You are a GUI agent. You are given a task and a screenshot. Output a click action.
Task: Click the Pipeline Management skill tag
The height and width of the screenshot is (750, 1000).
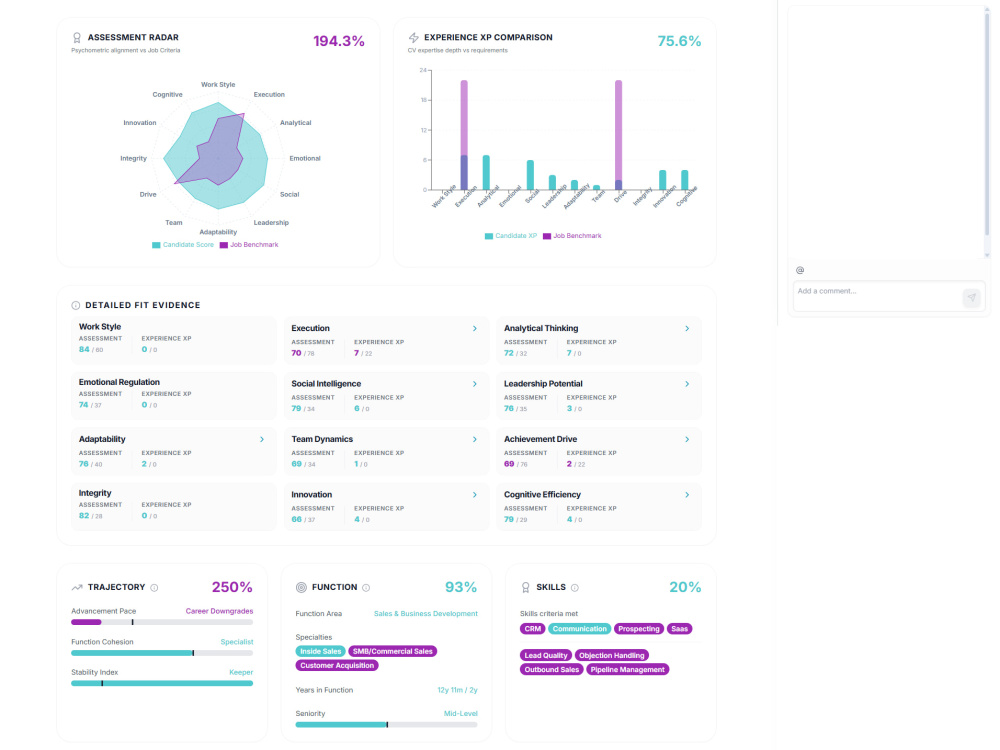(628, 670)
